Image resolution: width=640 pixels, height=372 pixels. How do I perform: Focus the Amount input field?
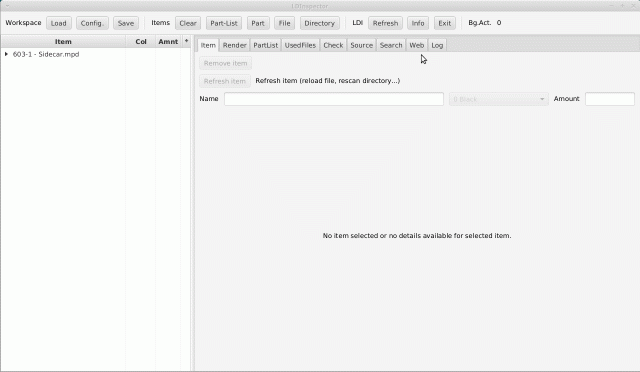tap(610, 99)
